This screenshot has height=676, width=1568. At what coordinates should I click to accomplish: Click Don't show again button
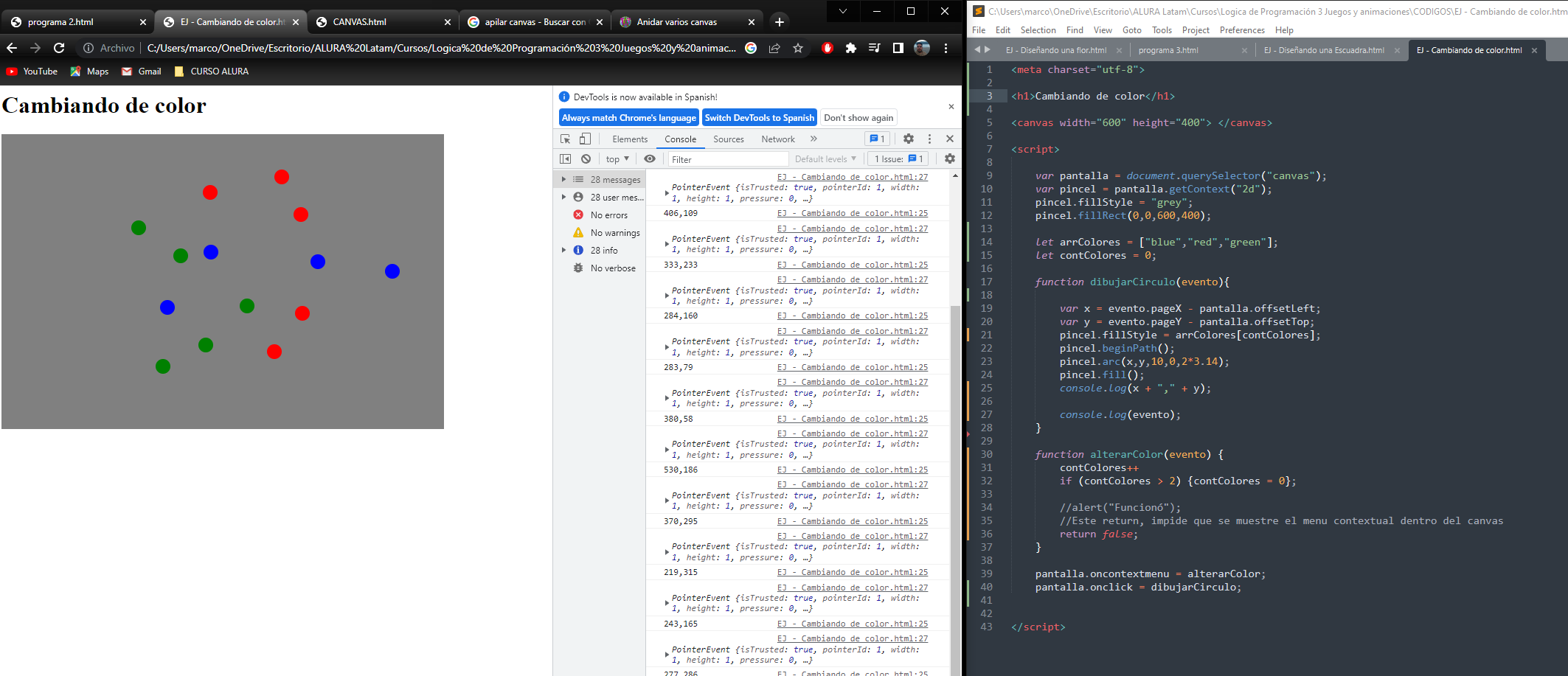(858, 118)
